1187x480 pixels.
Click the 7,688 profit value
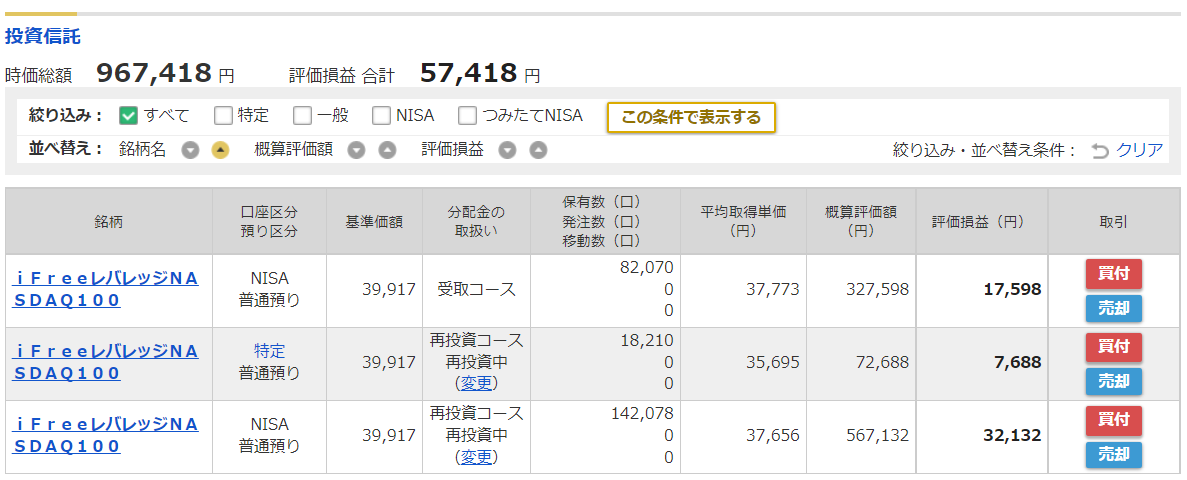1017,362
